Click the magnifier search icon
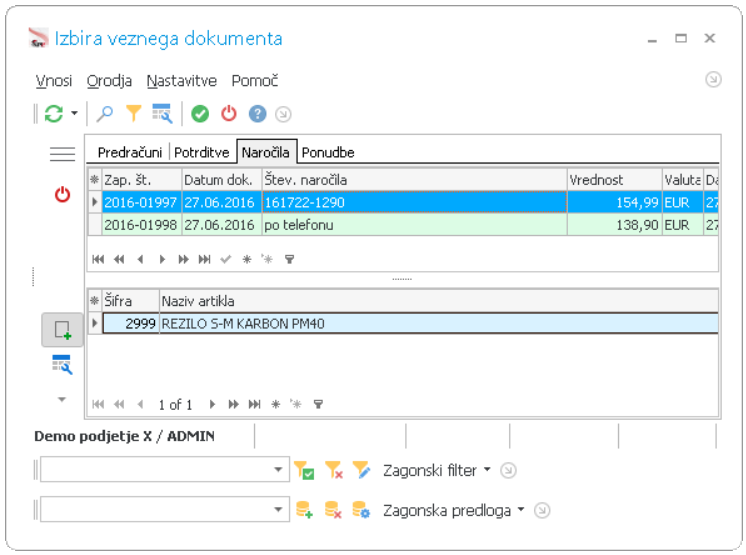746x555 pixels. click(105, 114)
